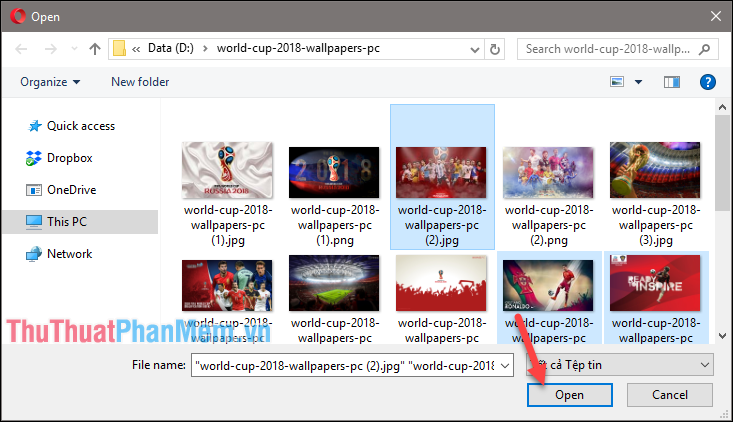The image size is (733, 422).
Task: Go back with the left arrow
Action: pos(22,49)
